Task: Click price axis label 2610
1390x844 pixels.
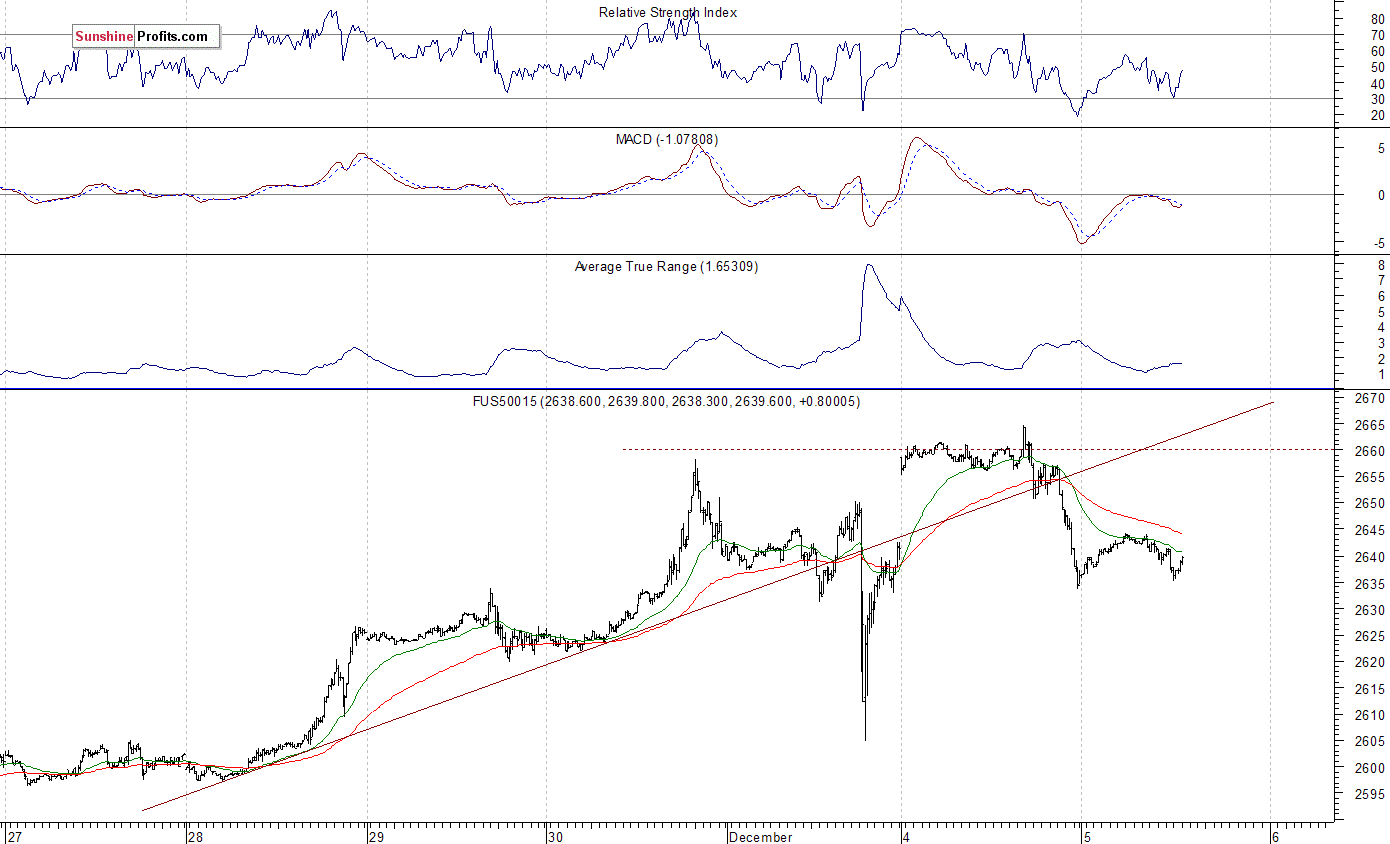Action: 1372,715
